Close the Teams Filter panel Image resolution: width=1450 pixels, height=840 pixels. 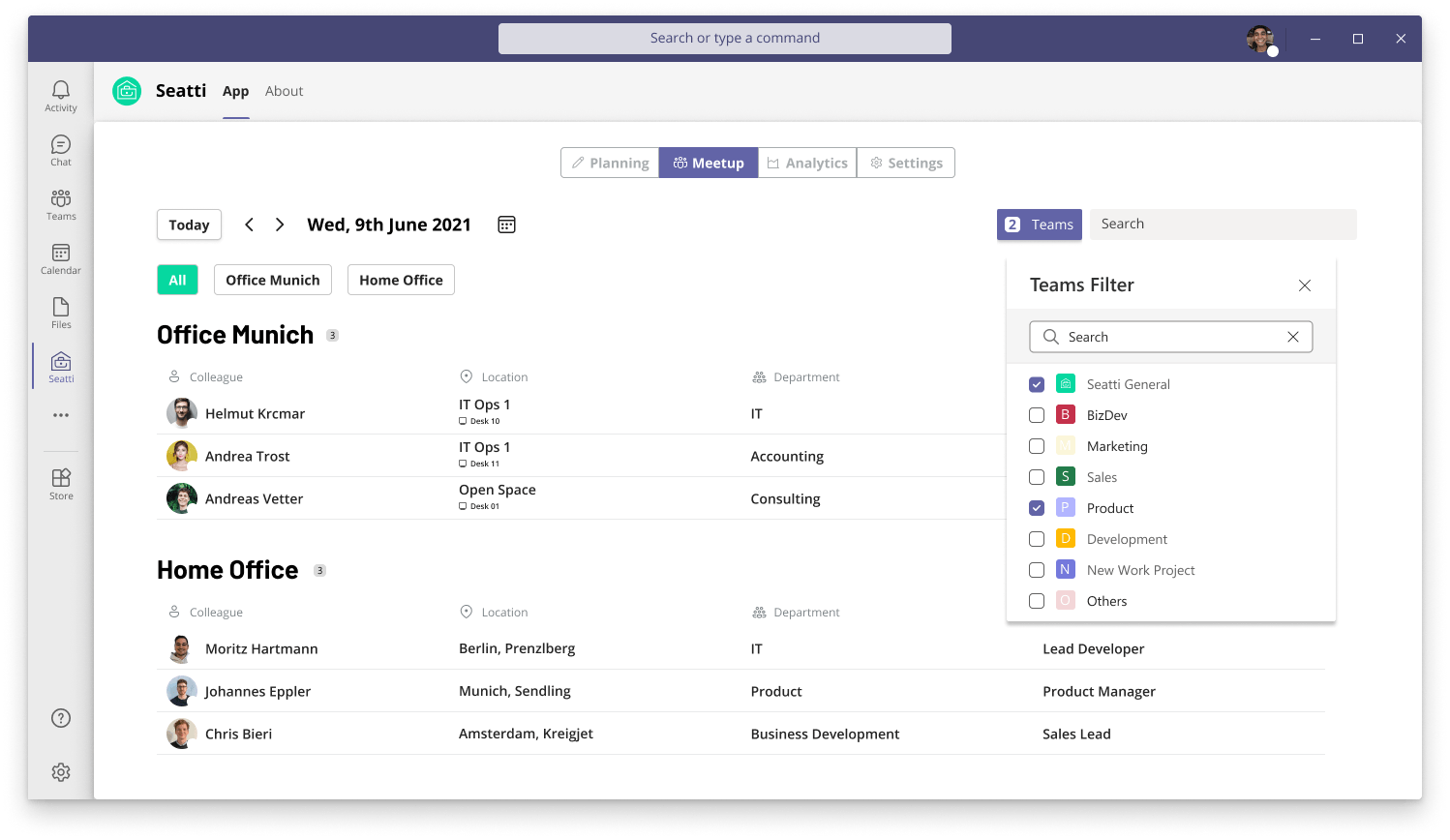1305,285
